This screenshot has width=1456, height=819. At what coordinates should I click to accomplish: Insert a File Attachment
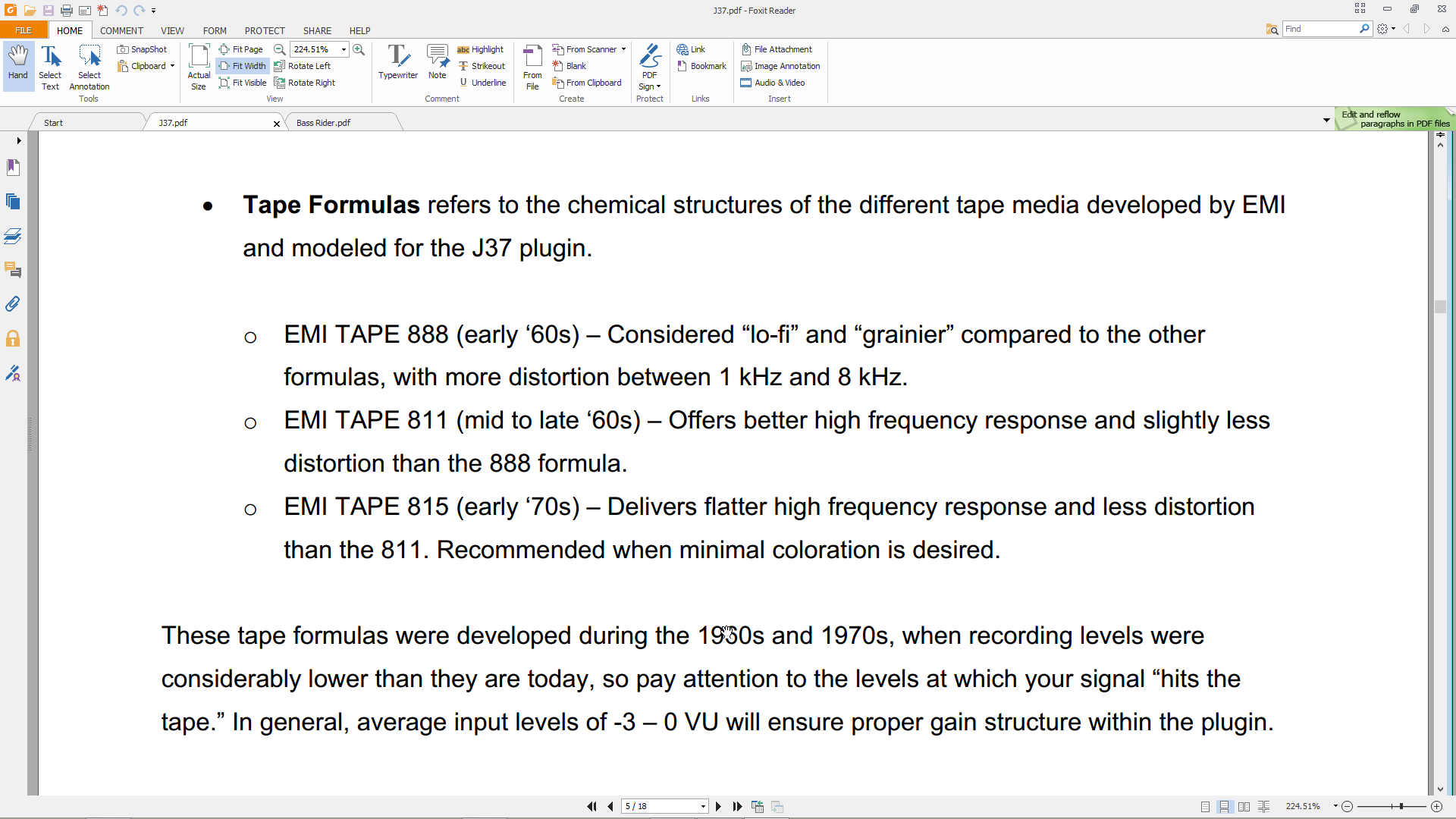click(x=777, y=49)
